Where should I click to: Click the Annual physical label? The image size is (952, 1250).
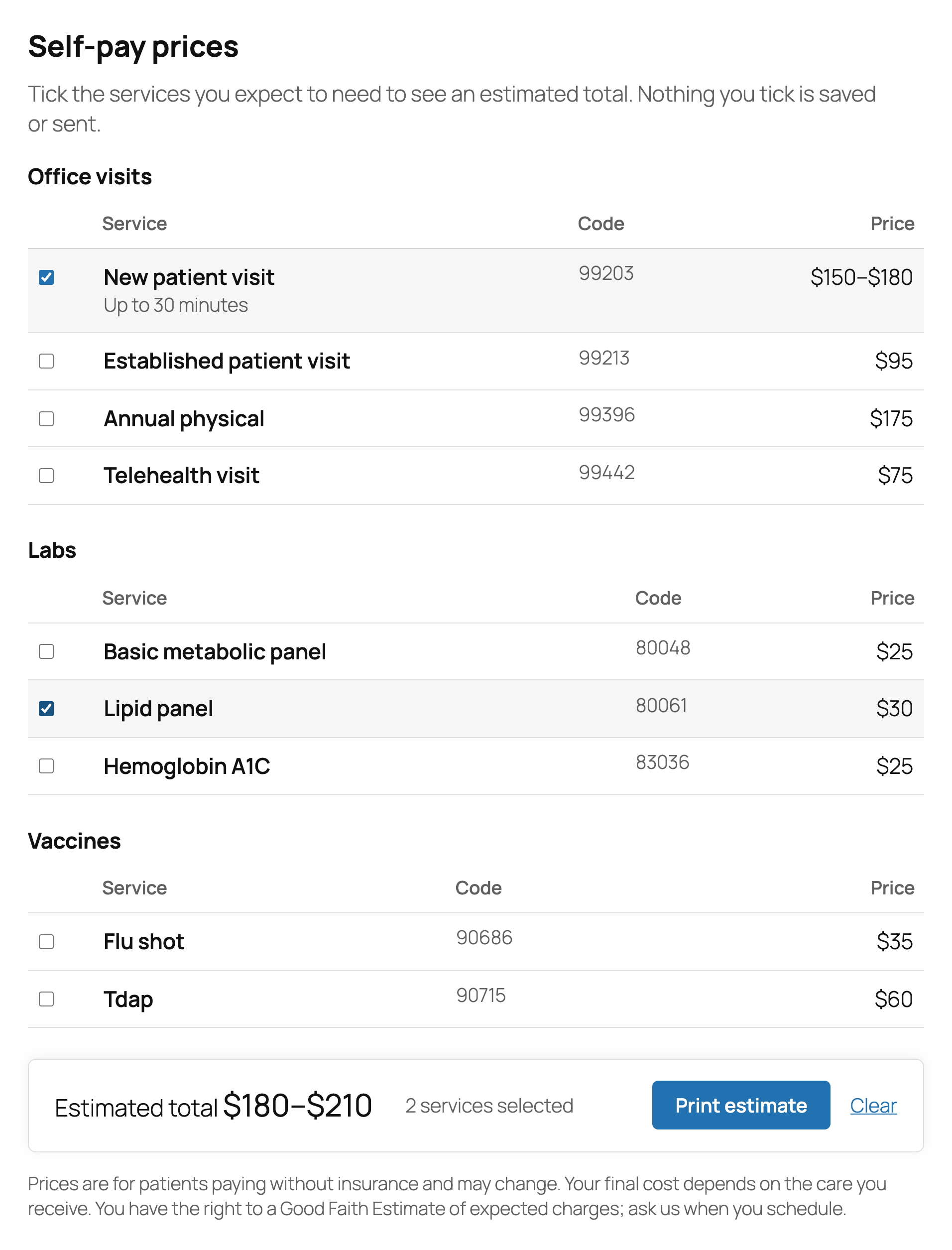pyautogui.click(x=184, y=419)
